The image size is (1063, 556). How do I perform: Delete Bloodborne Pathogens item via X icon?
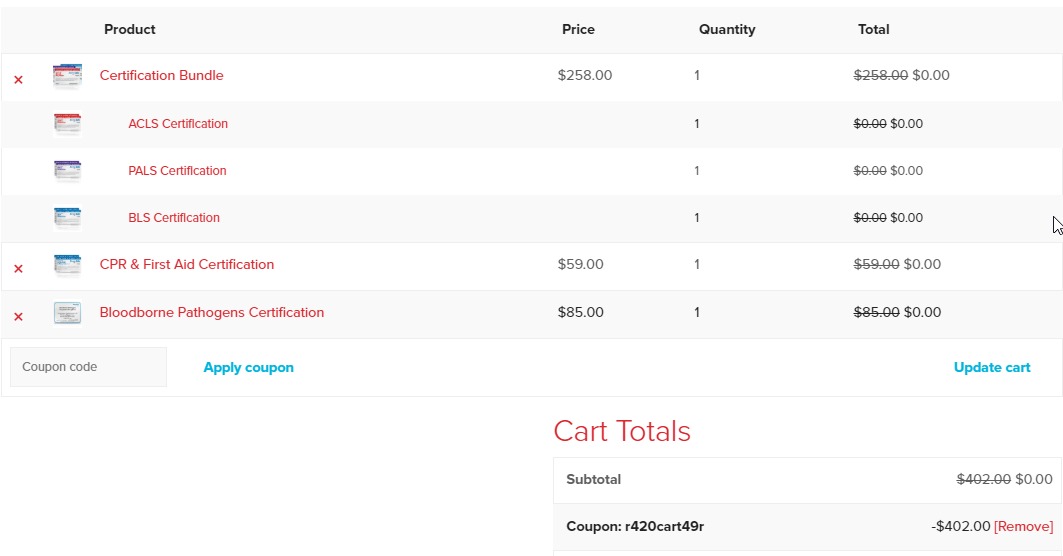pos(18,317)
